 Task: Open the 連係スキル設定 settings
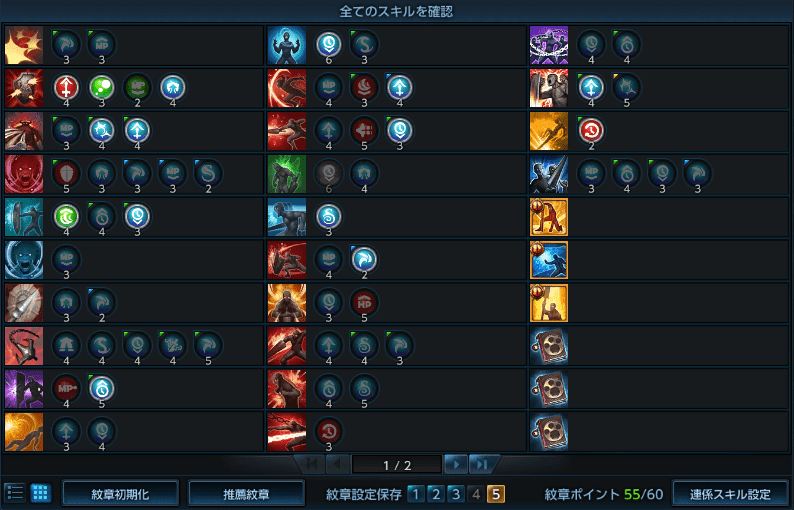click(730, 494)
